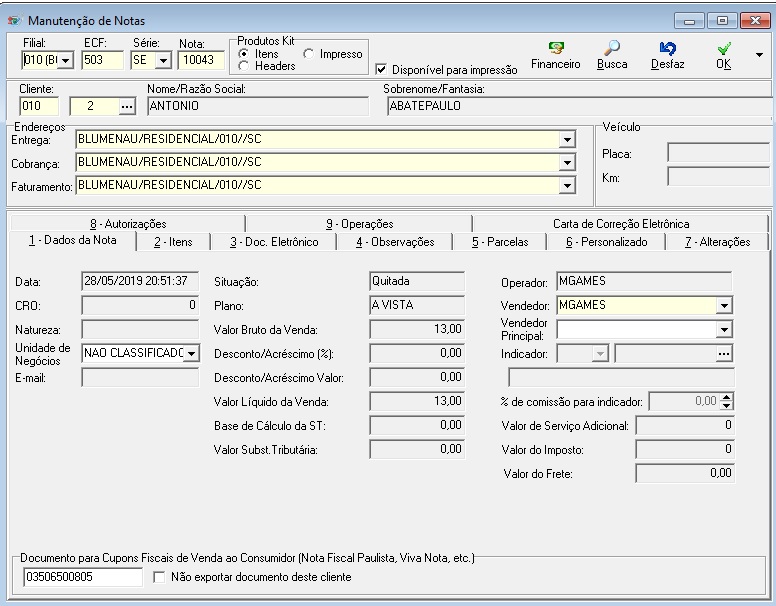Screen dimensions: 776x606
Task: Click the Cliente field showing 010
Action: coord(39,106)
